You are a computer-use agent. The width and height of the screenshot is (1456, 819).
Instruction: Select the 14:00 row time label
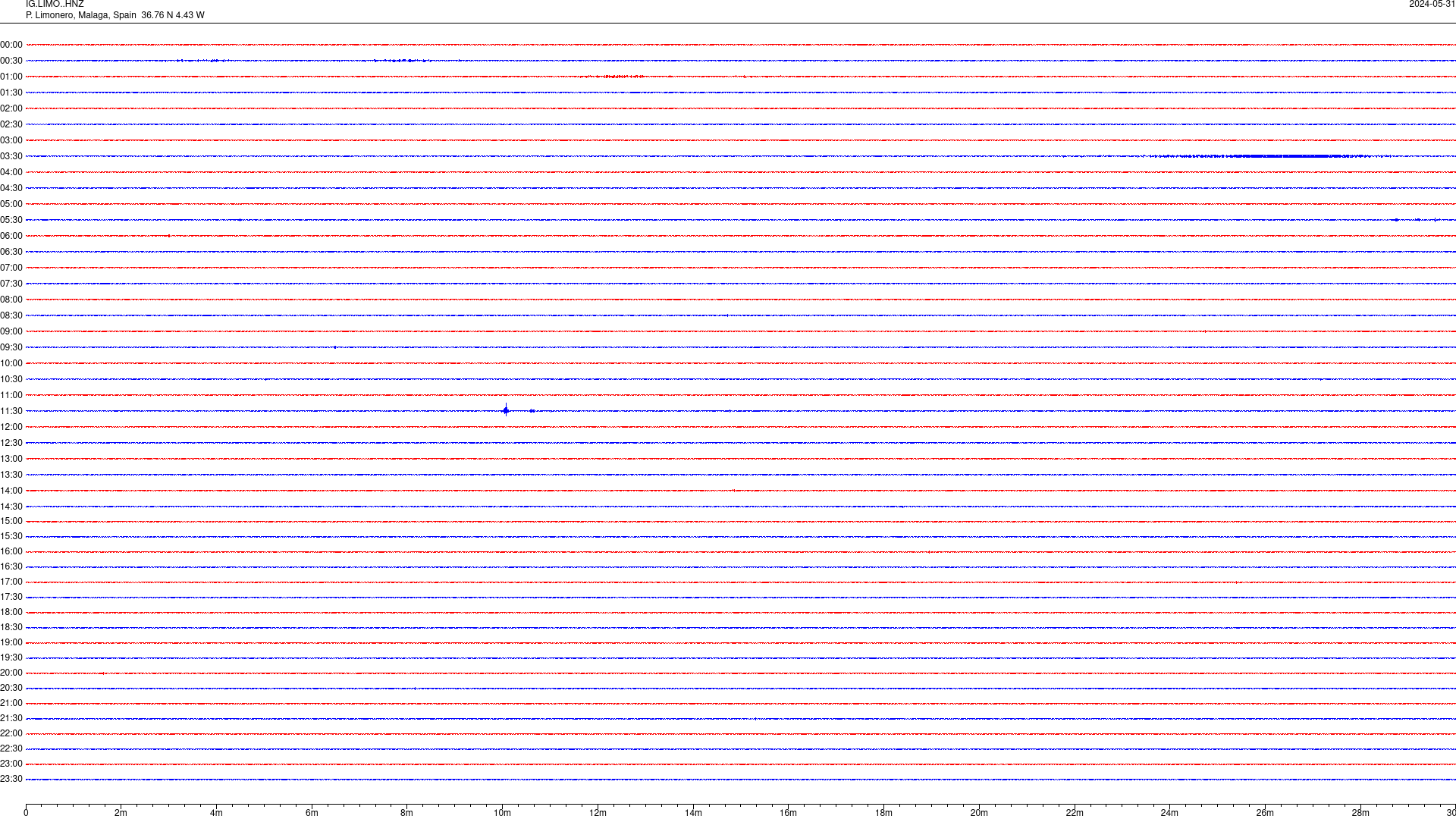11,491
